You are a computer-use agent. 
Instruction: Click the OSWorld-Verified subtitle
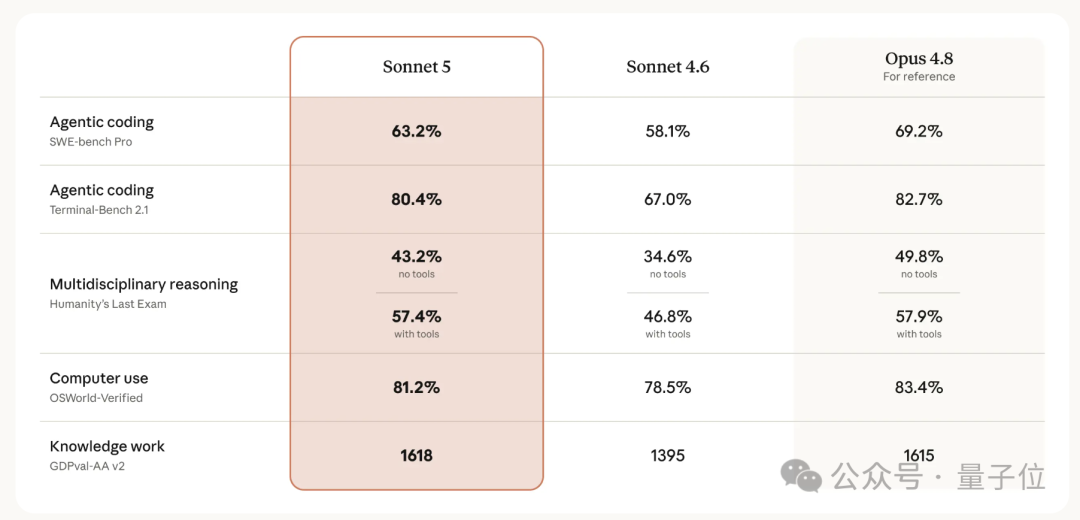pyautogui.click(x=96, y=398)
